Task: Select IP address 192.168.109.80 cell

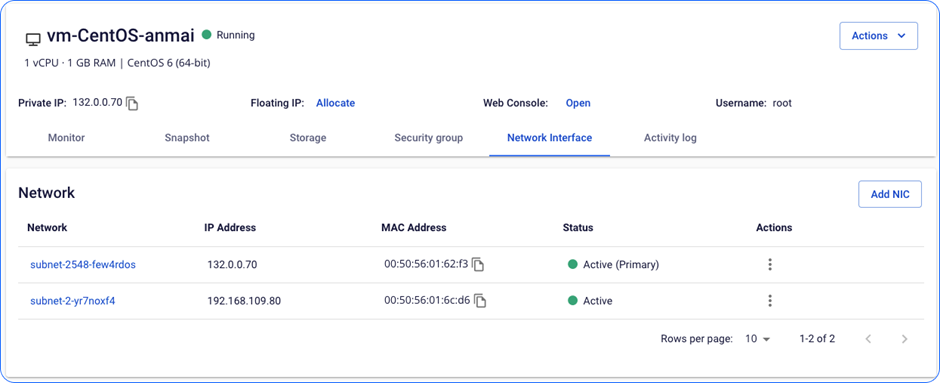Action: pos(244,301)
